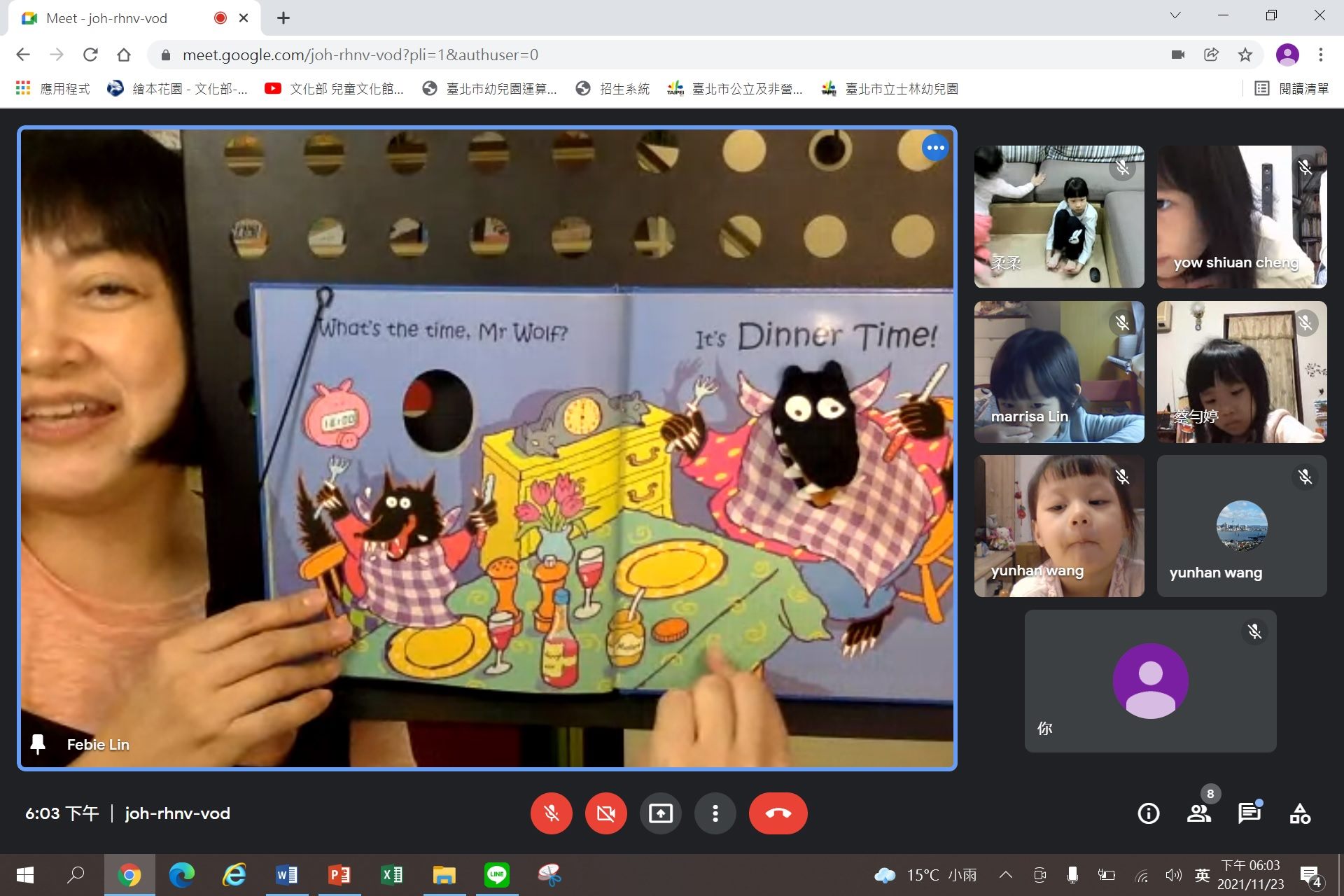Viewport: 1344px width, 896px height.
Task: Close the Meet tab
Action: tap(244, 18)
